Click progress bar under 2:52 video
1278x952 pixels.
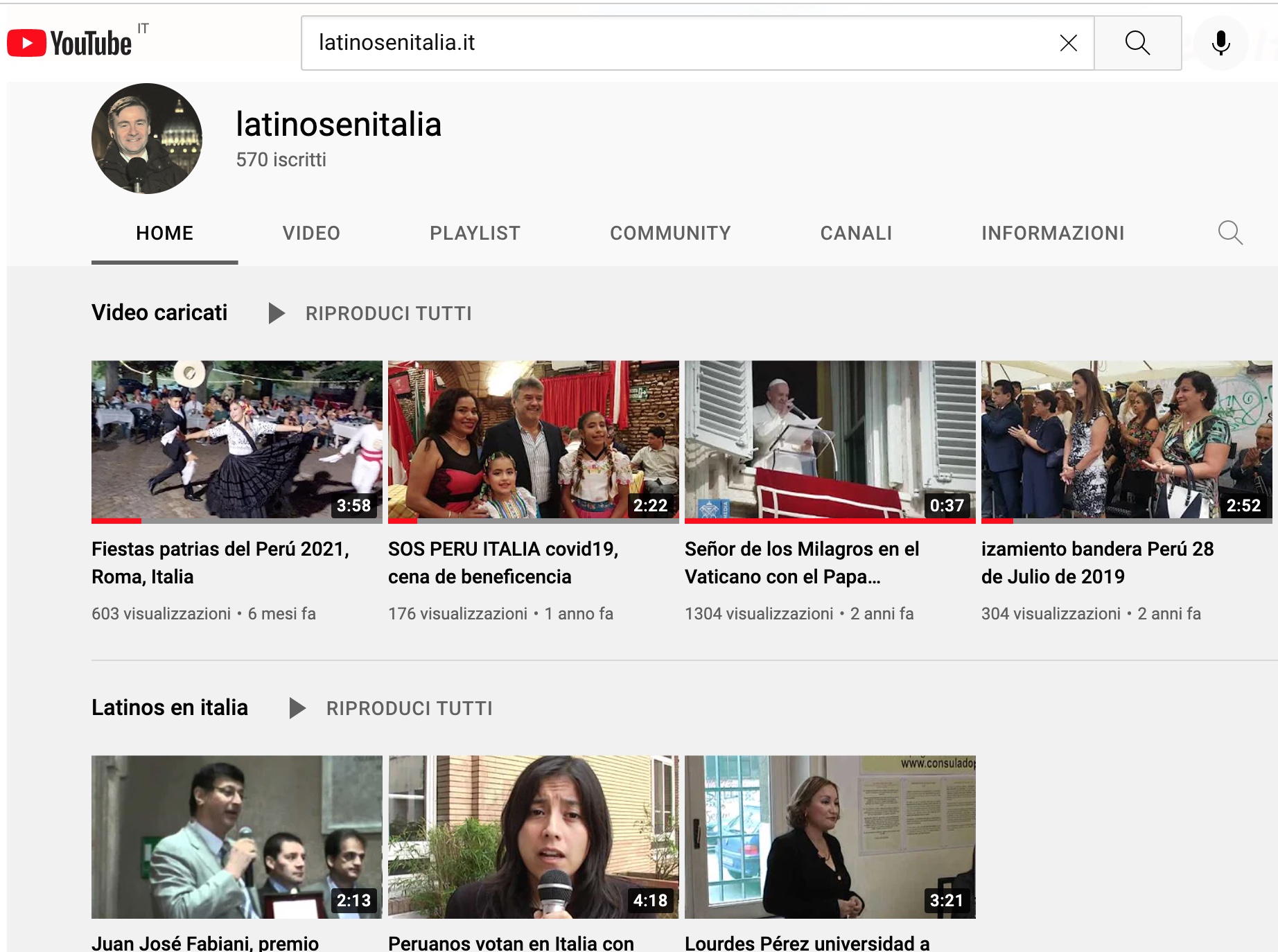[1127, 520]
